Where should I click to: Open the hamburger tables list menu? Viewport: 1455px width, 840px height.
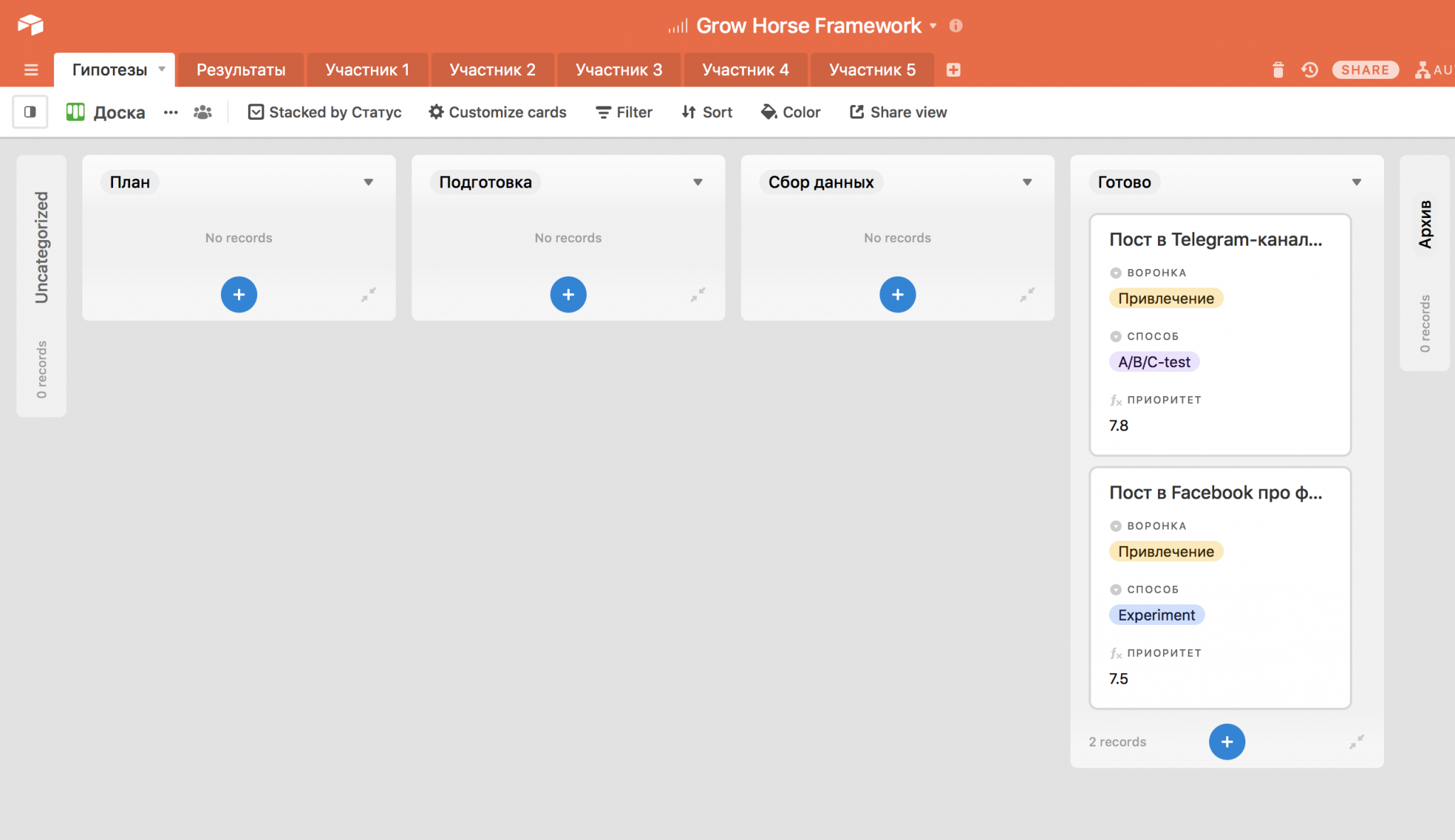[x=31, y=70]
